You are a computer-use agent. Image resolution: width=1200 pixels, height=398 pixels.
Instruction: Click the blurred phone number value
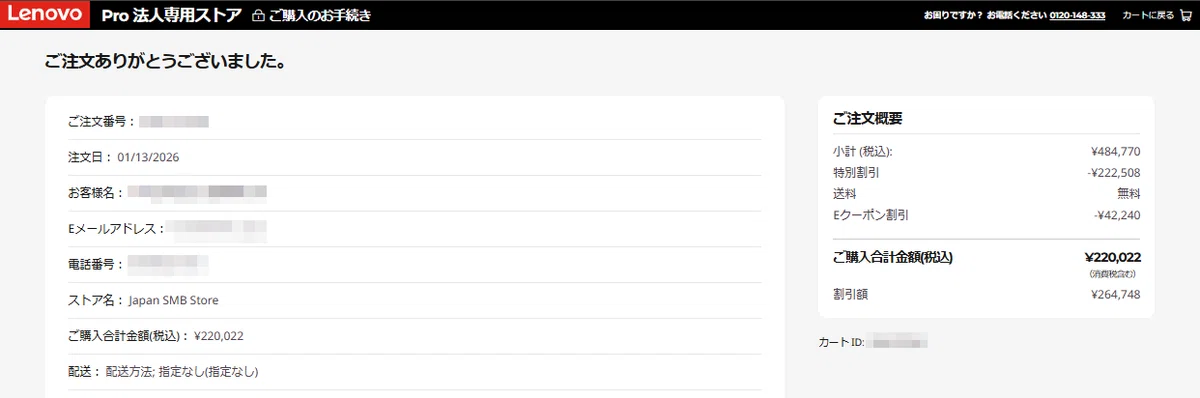168,265
